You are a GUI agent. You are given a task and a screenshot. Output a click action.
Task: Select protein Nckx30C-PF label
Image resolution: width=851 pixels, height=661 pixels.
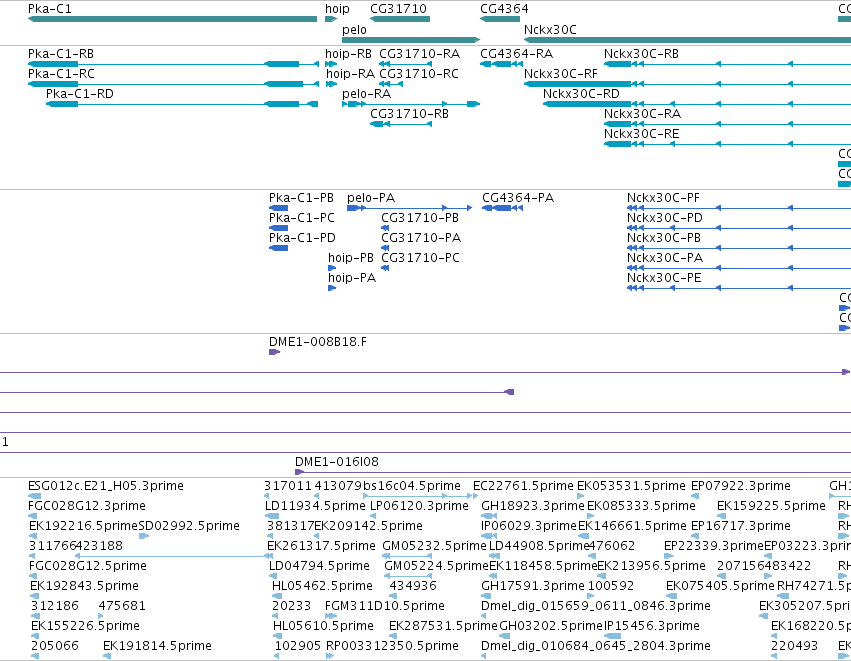663,198
